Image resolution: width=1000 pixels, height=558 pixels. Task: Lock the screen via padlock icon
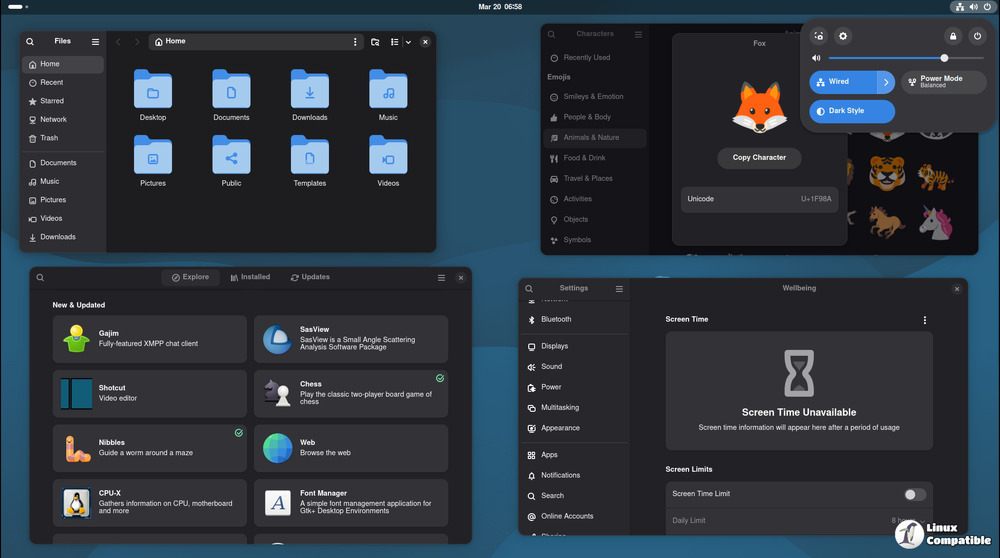(x=953, y=36)
